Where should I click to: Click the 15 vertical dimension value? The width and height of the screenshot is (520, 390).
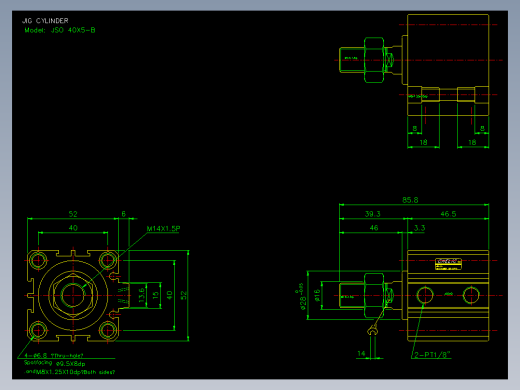tap(155, 295)
